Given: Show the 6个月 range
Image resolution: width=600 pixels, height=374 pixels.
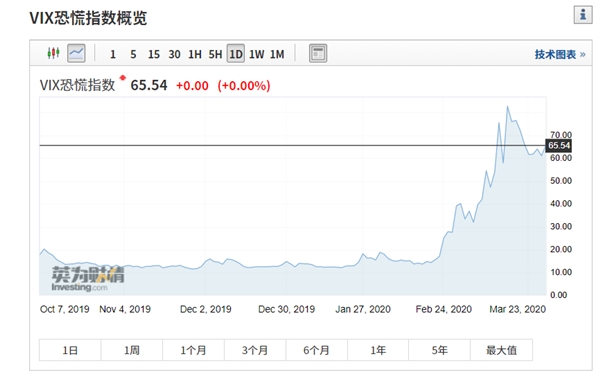Looking at the screenshot, I should click(x=316, y=350).
